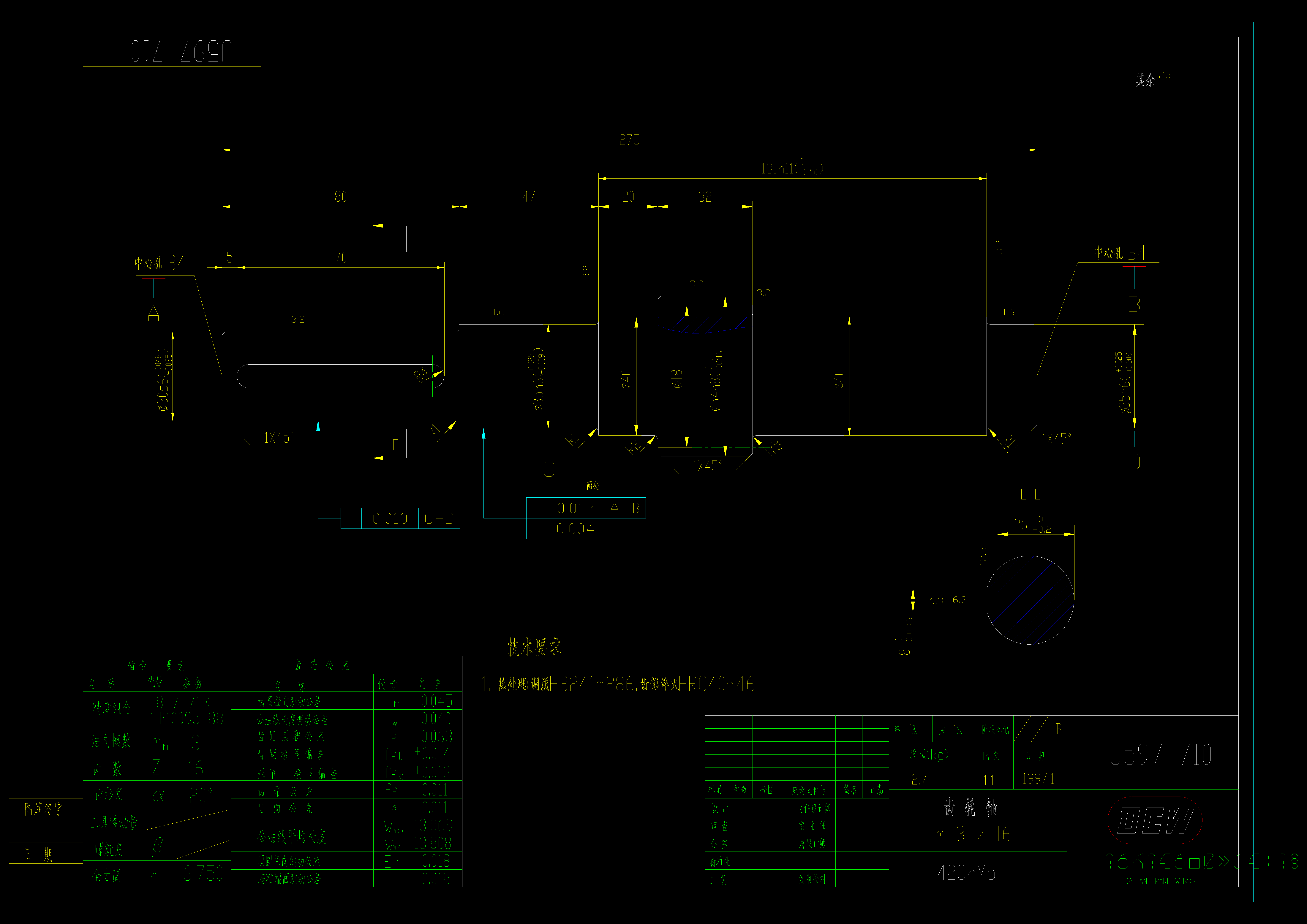Viewport: 1307px width, 924px height.
Task: Click the HB241~286 hardness text
Action: [x=592, y=684]
